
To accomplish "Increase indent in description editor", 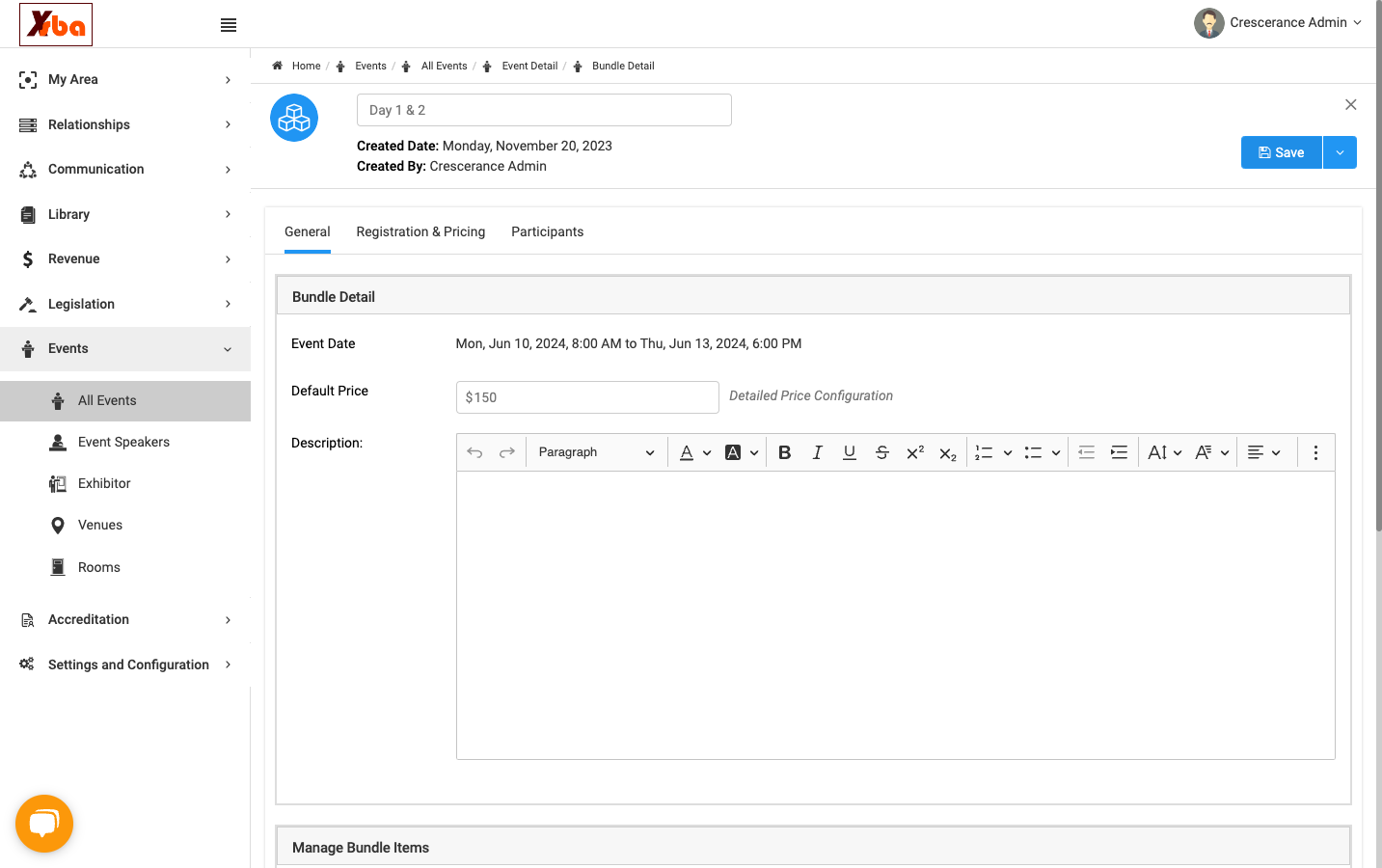I will click(1120, 452).
